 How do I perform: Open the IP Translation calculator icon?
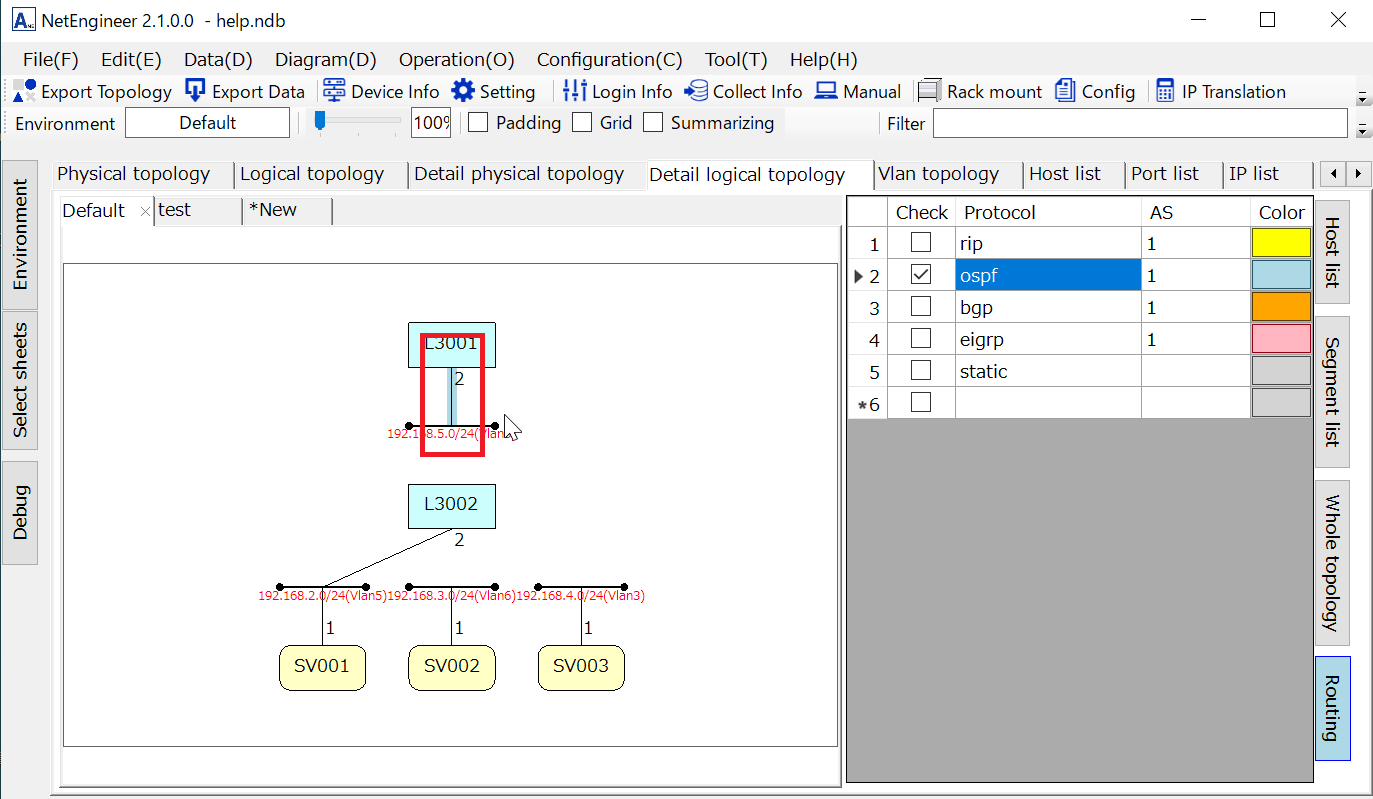[1165, 91]
